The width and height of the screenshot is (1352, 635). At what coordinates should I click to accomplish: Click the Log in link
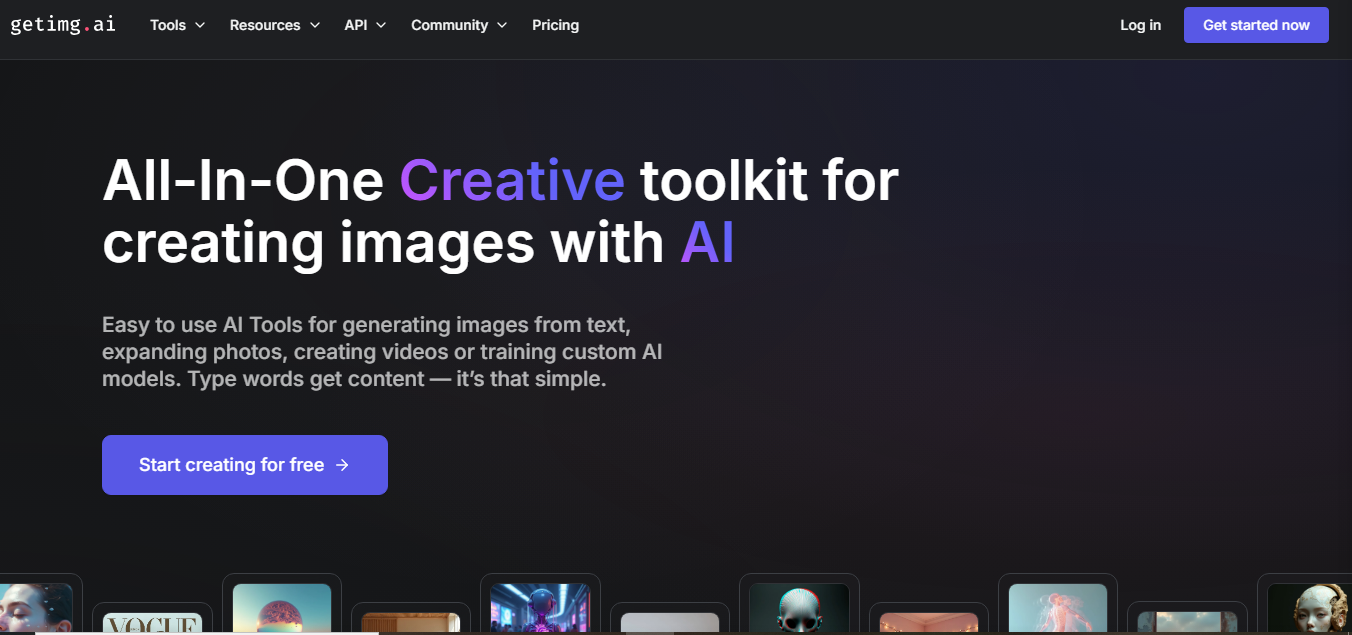click(1140, 25)
